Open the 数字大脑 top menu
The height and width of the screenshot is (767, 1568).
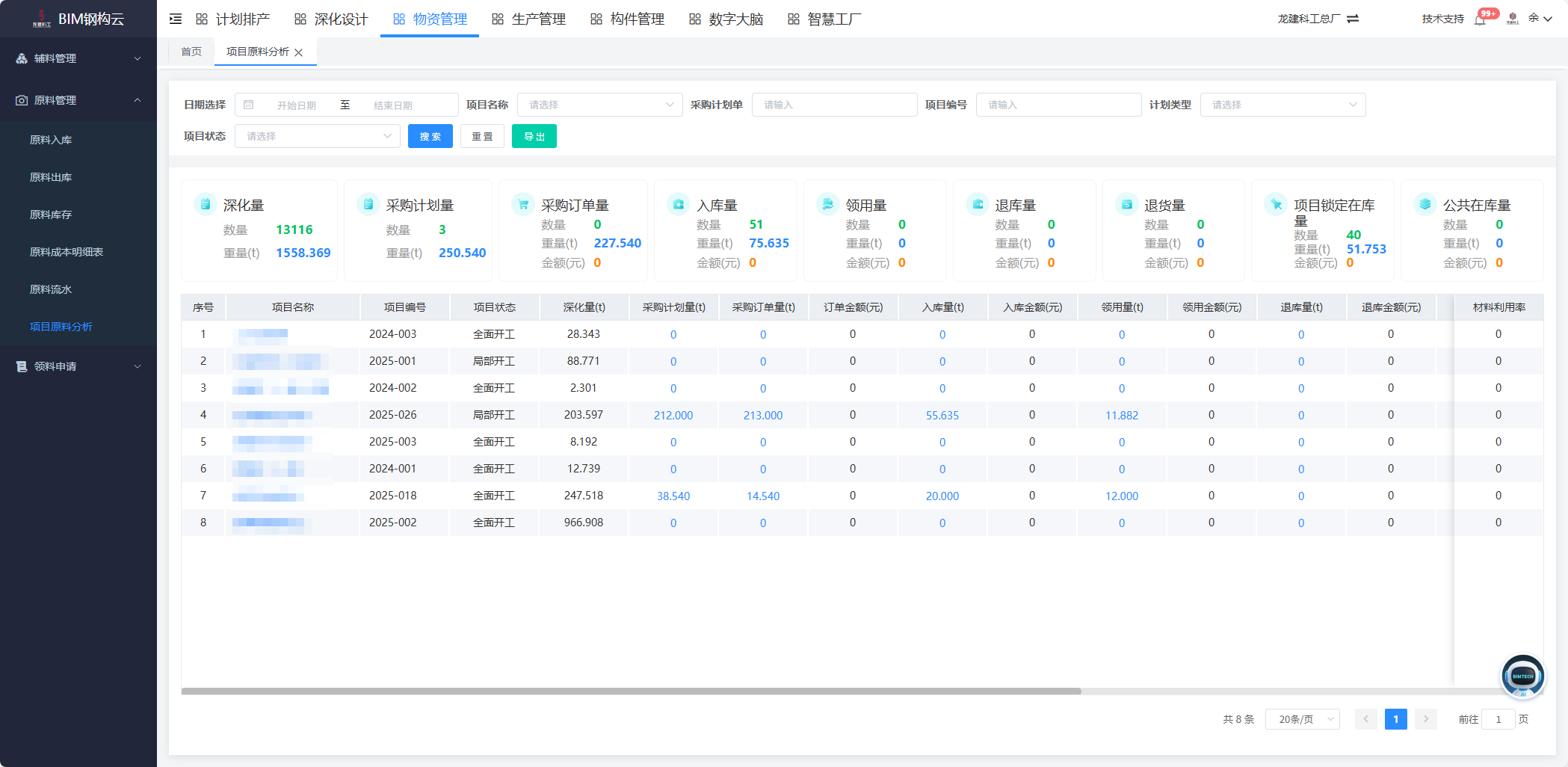click(726, 19)
